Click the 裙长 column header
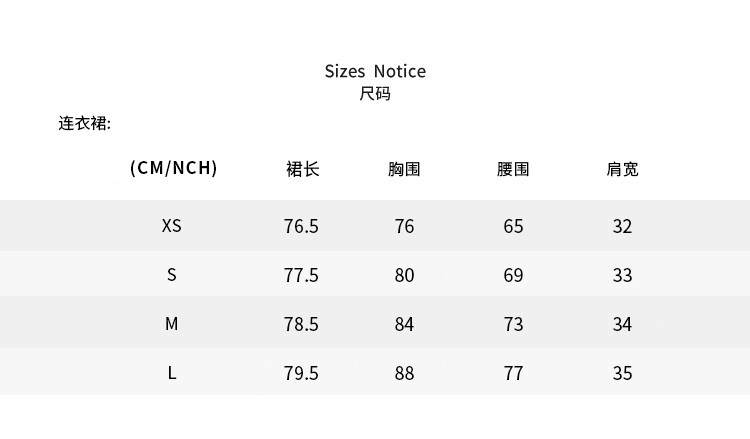This screenshot has width=750, height=439. coord(302,169)
